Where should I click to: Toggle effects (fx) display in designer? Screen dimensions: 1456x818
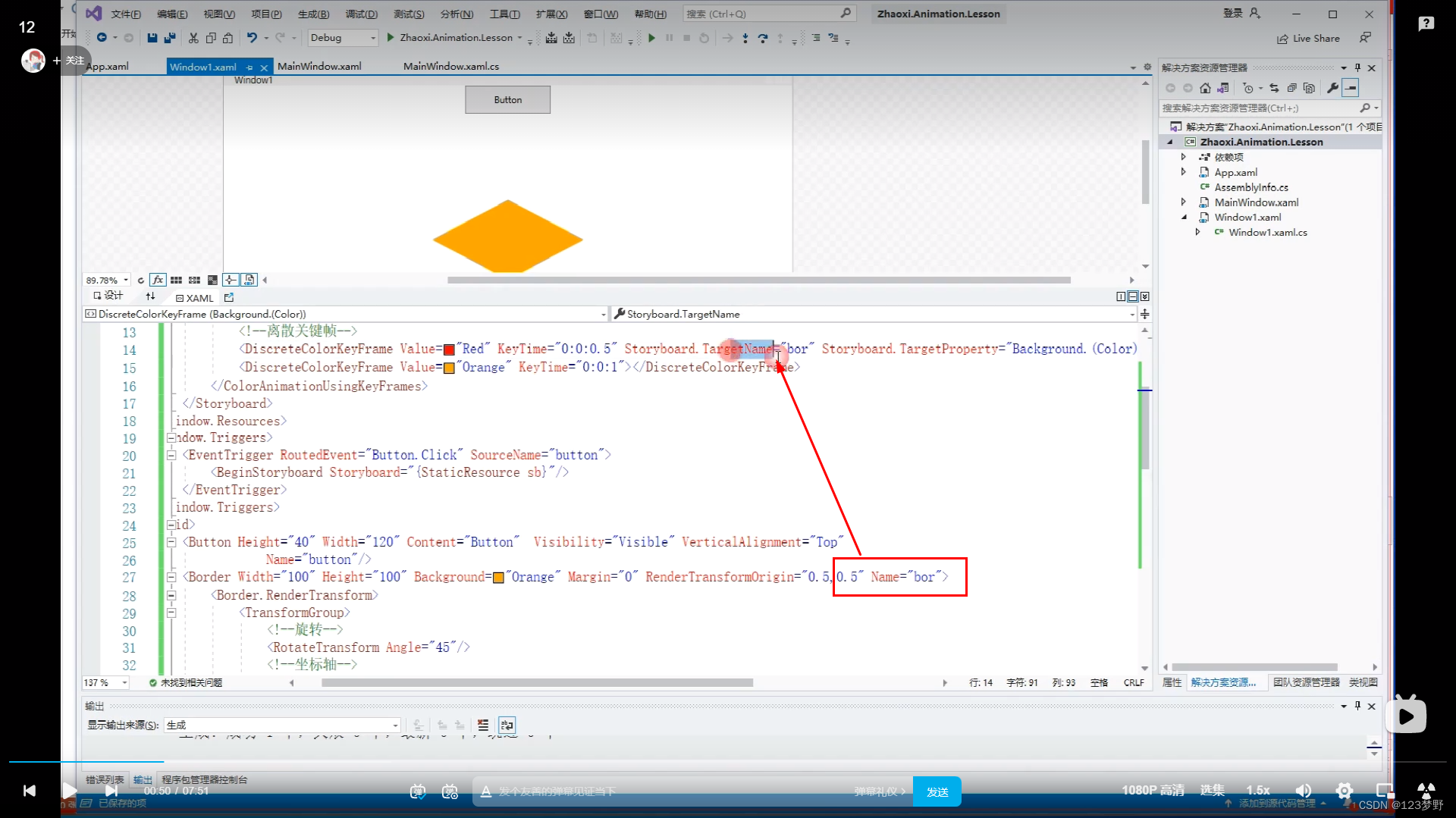pos(158,281)
